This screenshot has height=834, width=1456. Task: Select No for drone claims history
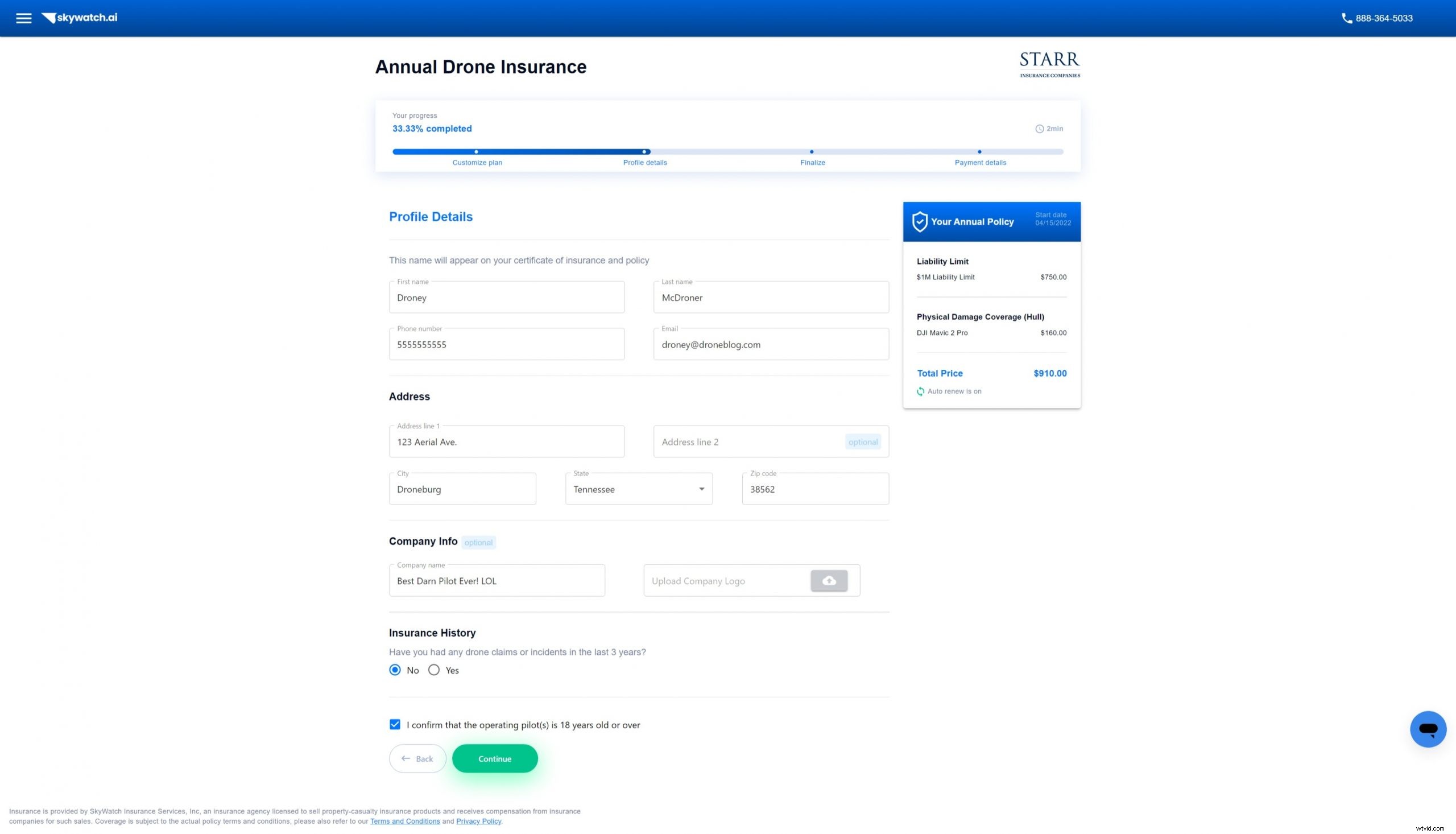click(x=395, y=670)
